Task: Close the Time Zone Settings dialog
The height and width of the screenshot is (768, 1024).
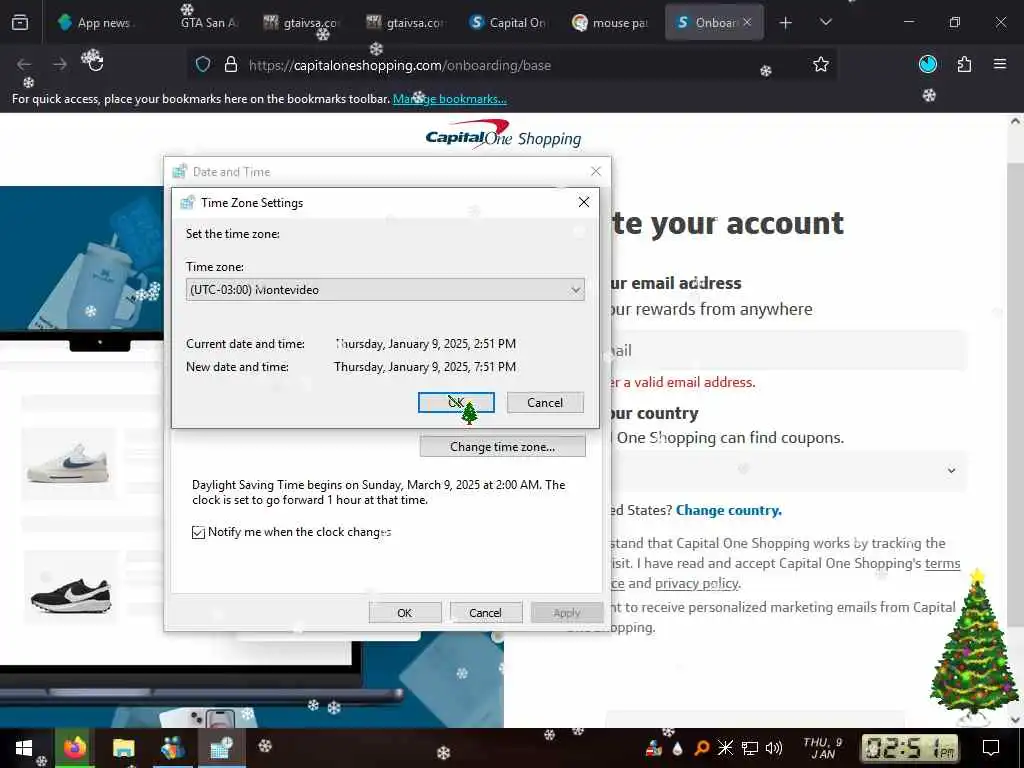Action: (584, 202)
